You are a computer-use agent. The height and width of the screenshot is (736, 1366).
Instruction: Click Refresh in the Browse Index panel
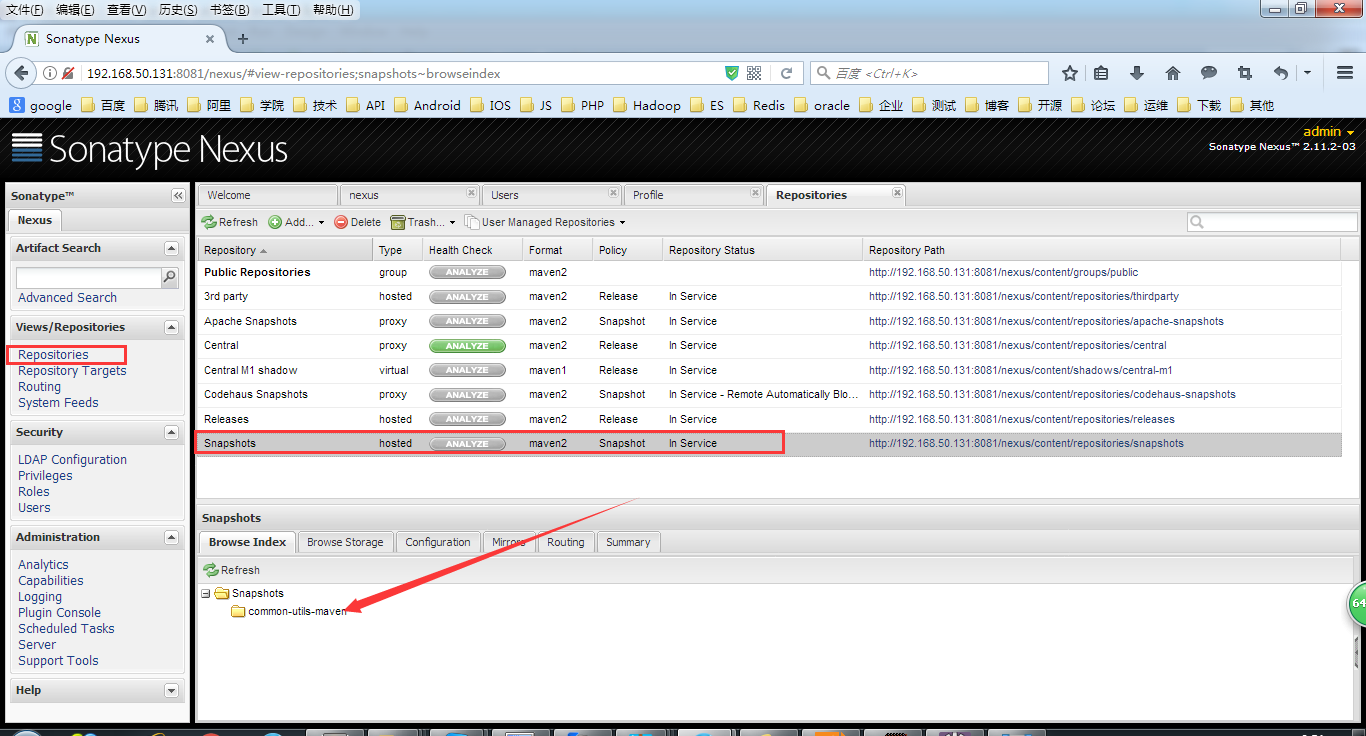[231, 570]
